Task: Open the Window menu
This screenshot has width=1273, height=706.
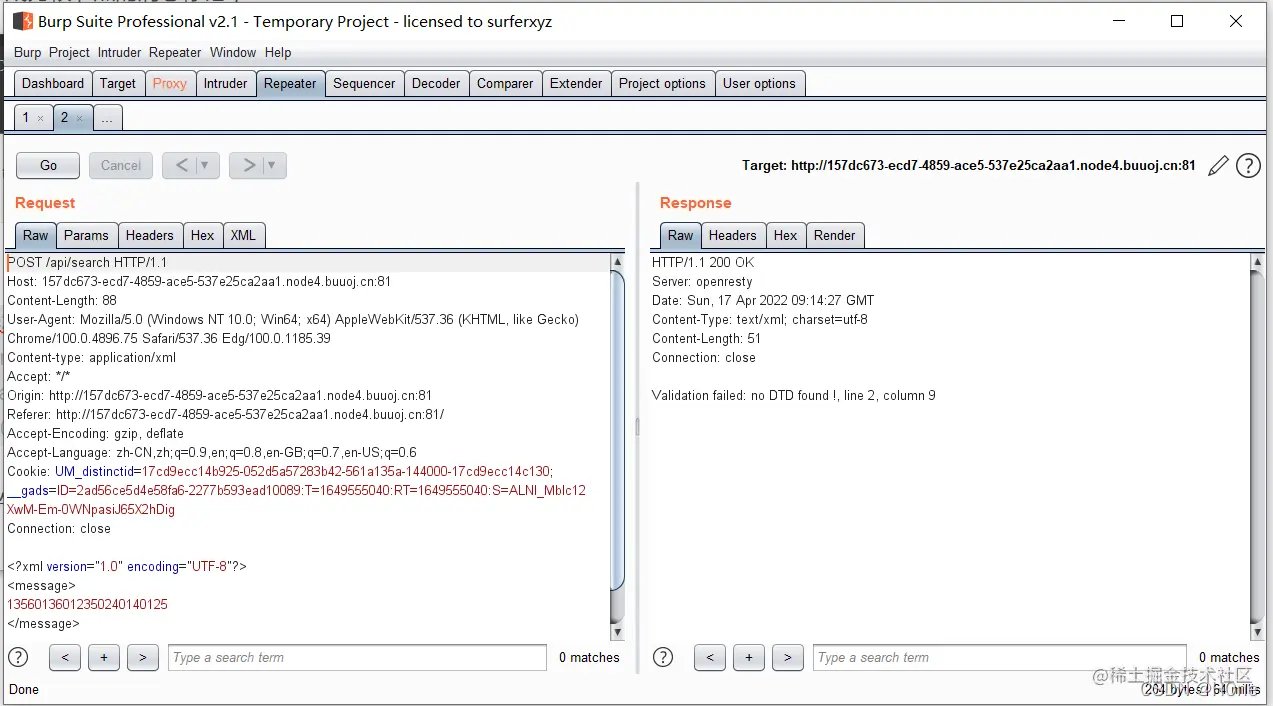Action: (x=233, y=52)
